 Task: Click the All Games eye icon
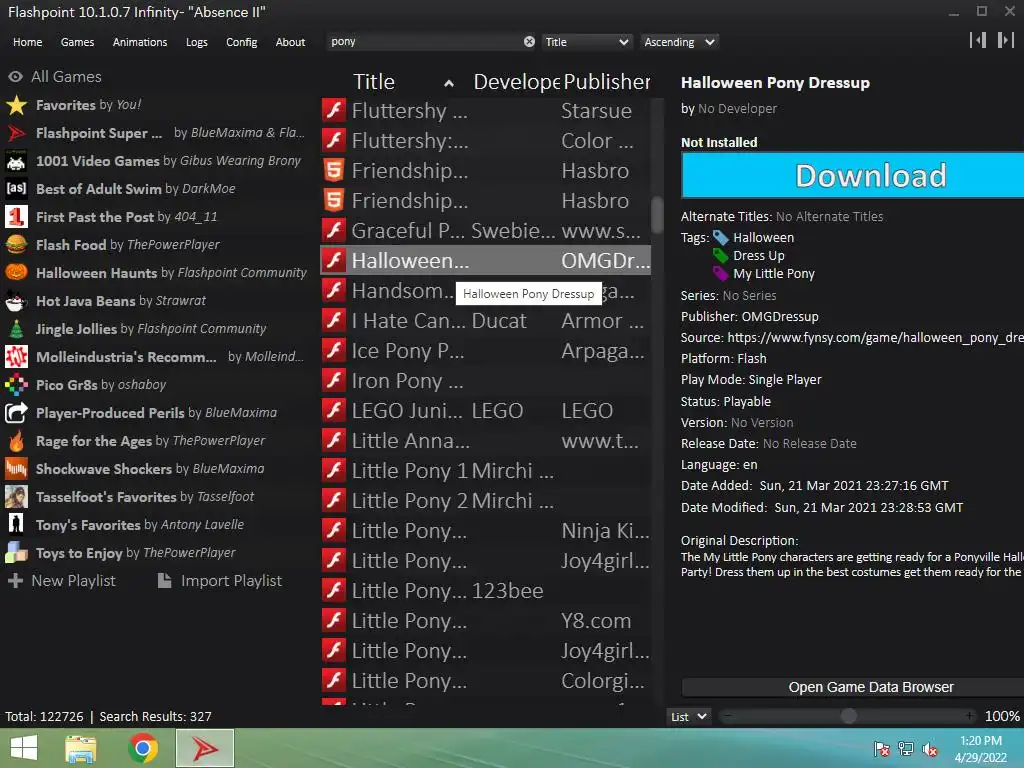(16, 76)
